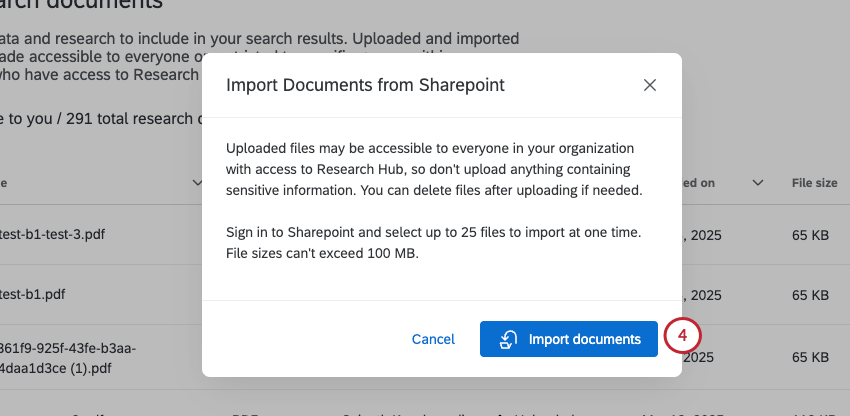850x416 pixels.
Task: Click the 65 KB size of 4daa1d3ce file
Action: click(810, 357)
